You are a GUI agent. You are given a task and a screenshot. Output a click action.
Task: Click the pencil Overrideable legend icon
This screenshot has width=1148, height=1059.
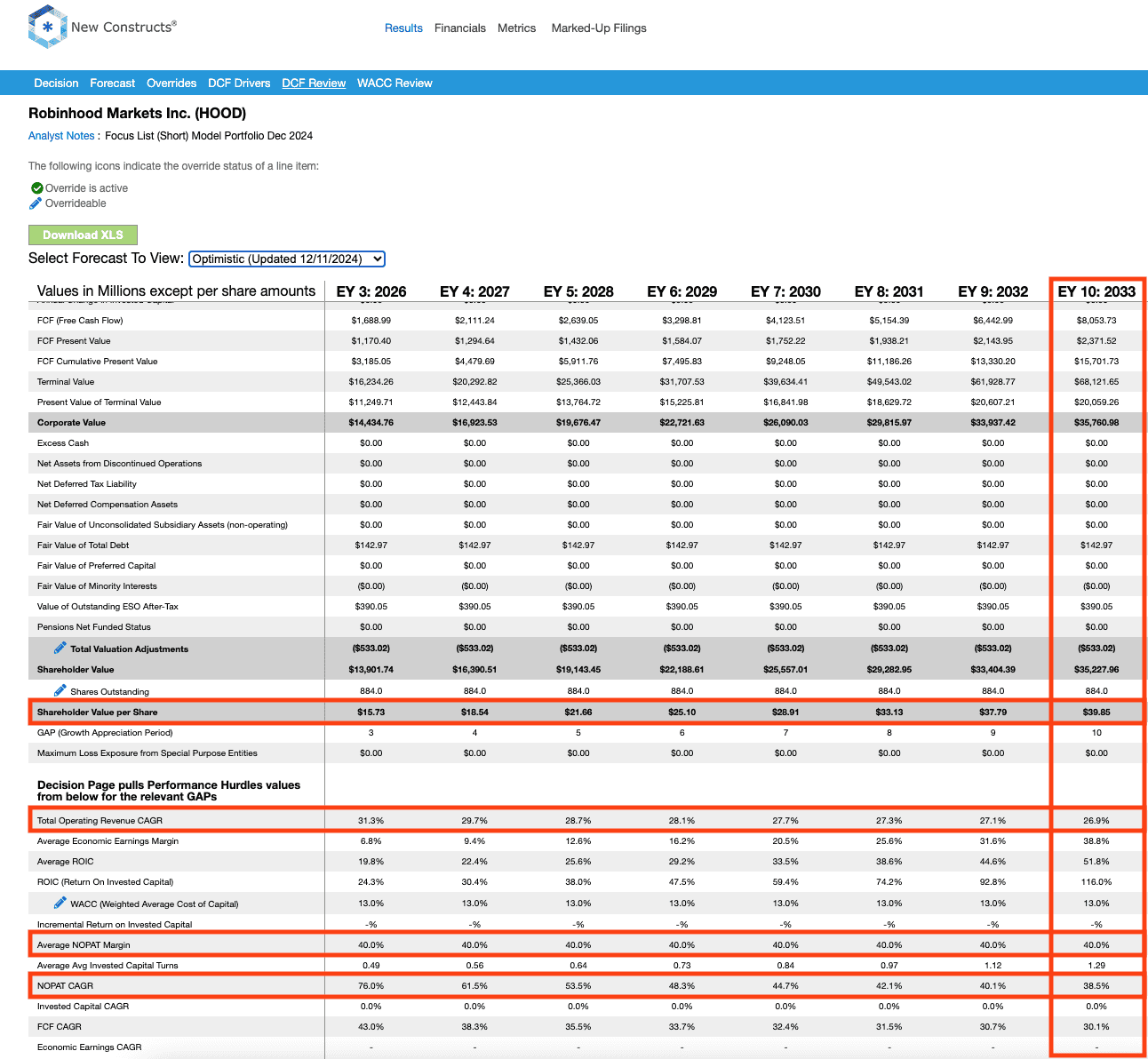coord(36,203)
